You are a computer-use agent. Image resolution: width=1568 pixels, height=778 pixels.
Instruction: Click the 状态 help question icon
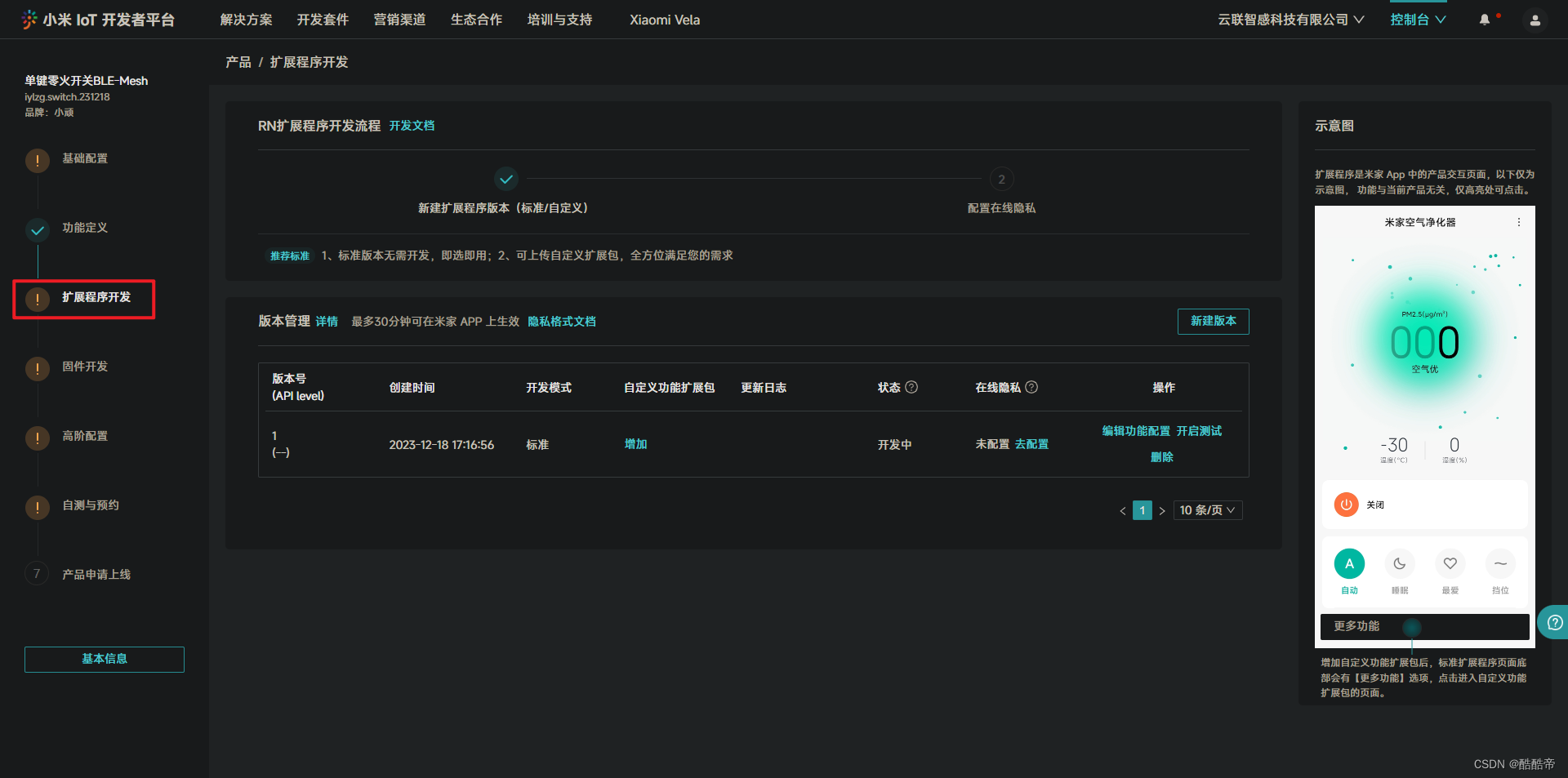[x=912, y=387]
